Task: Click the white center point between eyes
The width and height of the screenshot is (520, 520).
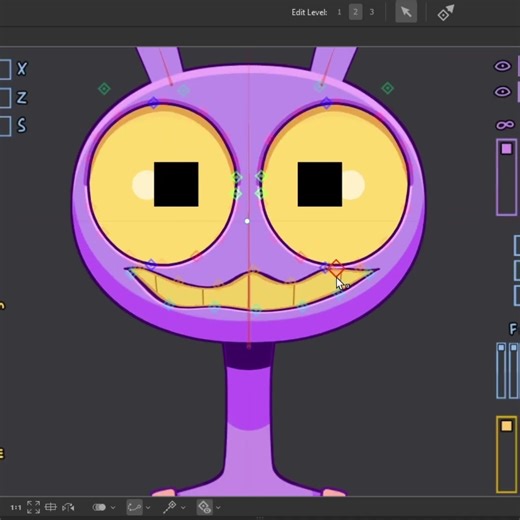Action: [247, 221]
